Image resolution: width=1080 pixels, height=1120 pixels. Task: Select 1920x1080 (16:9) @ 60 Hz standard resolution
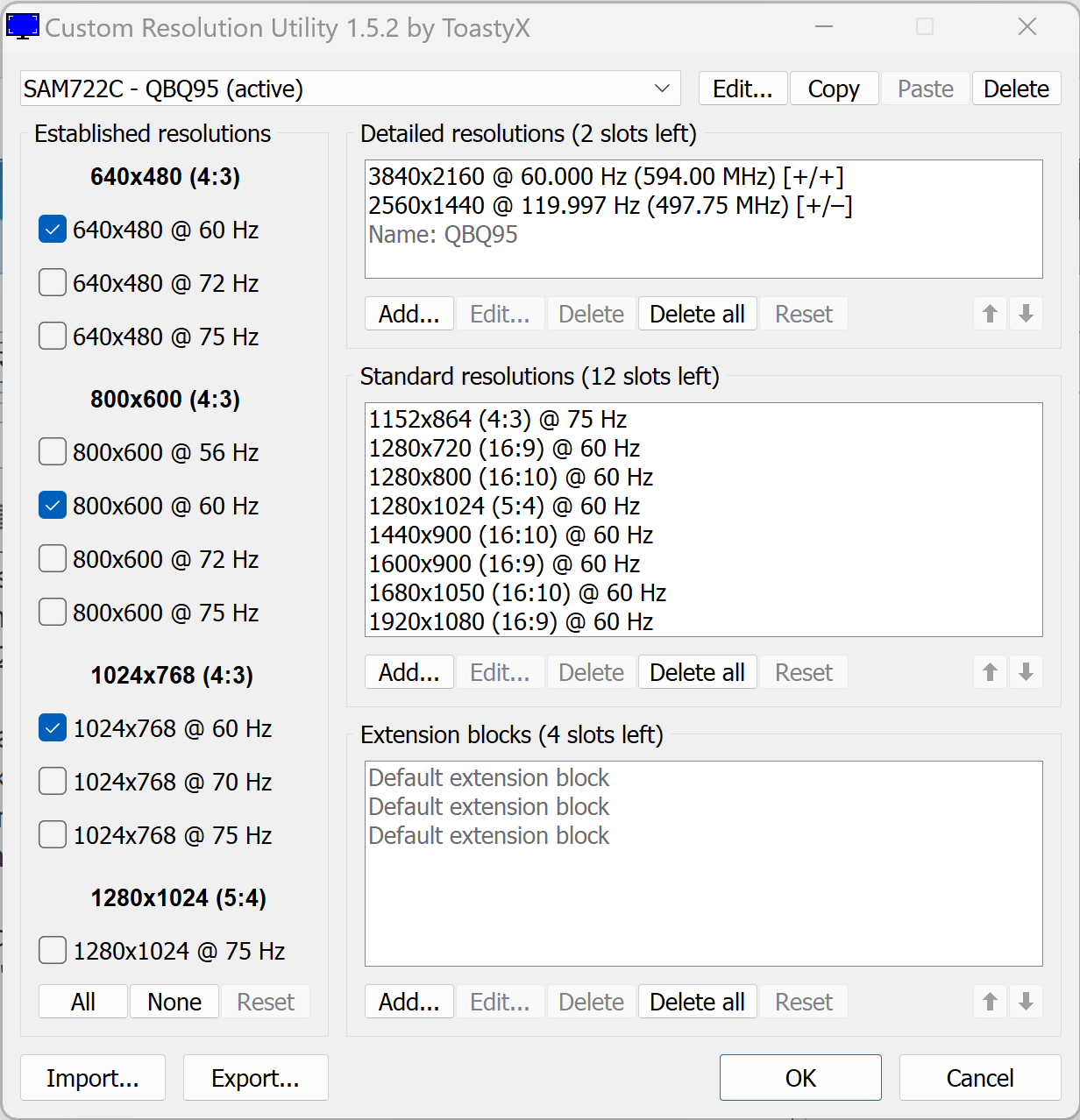click(x=510, y=622)
